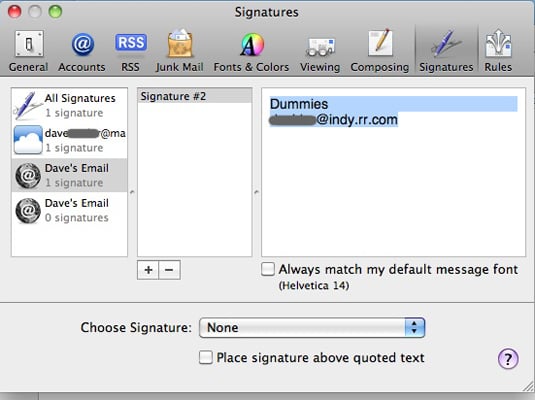Open Fonts & Colors preferences
This screenshot has width=535, height=400.
pyautogui.click(x=251, y=51)
